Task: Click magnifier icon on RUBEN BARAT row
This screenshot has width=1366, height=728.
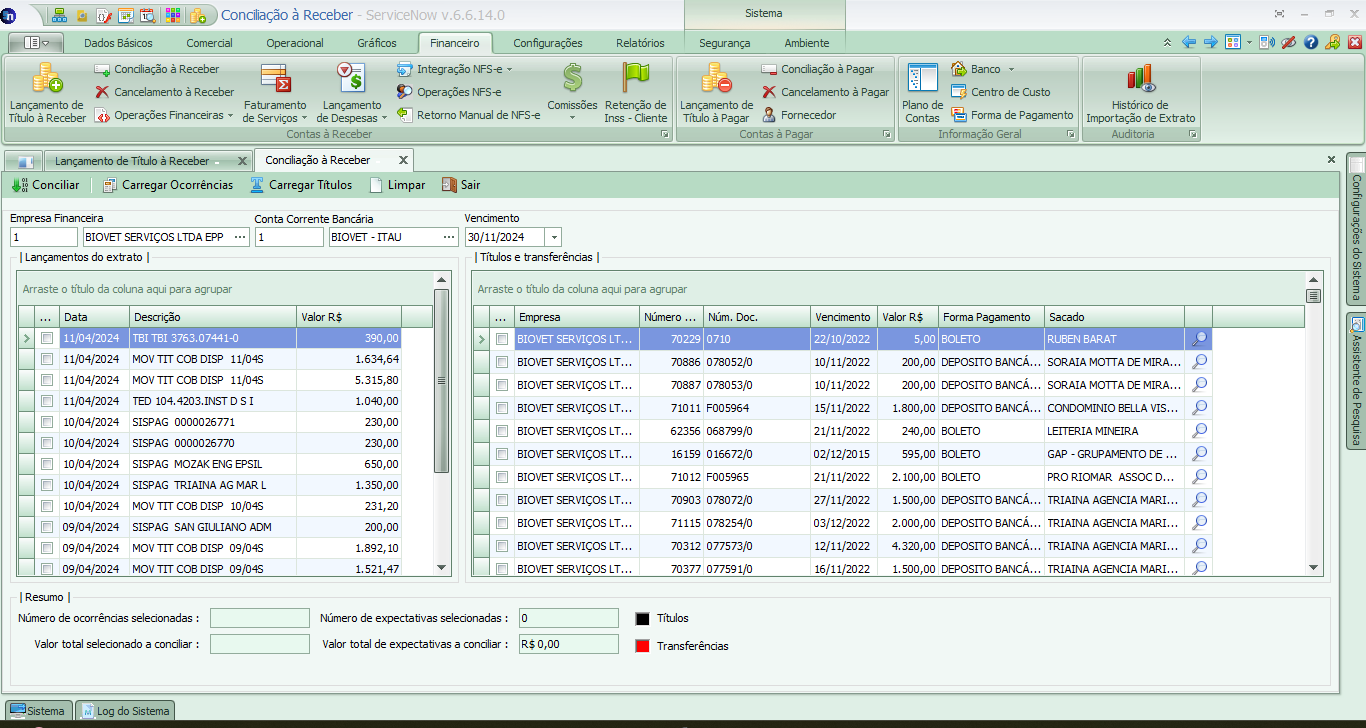Action: pyautogui.click(x=1199, y=339)
